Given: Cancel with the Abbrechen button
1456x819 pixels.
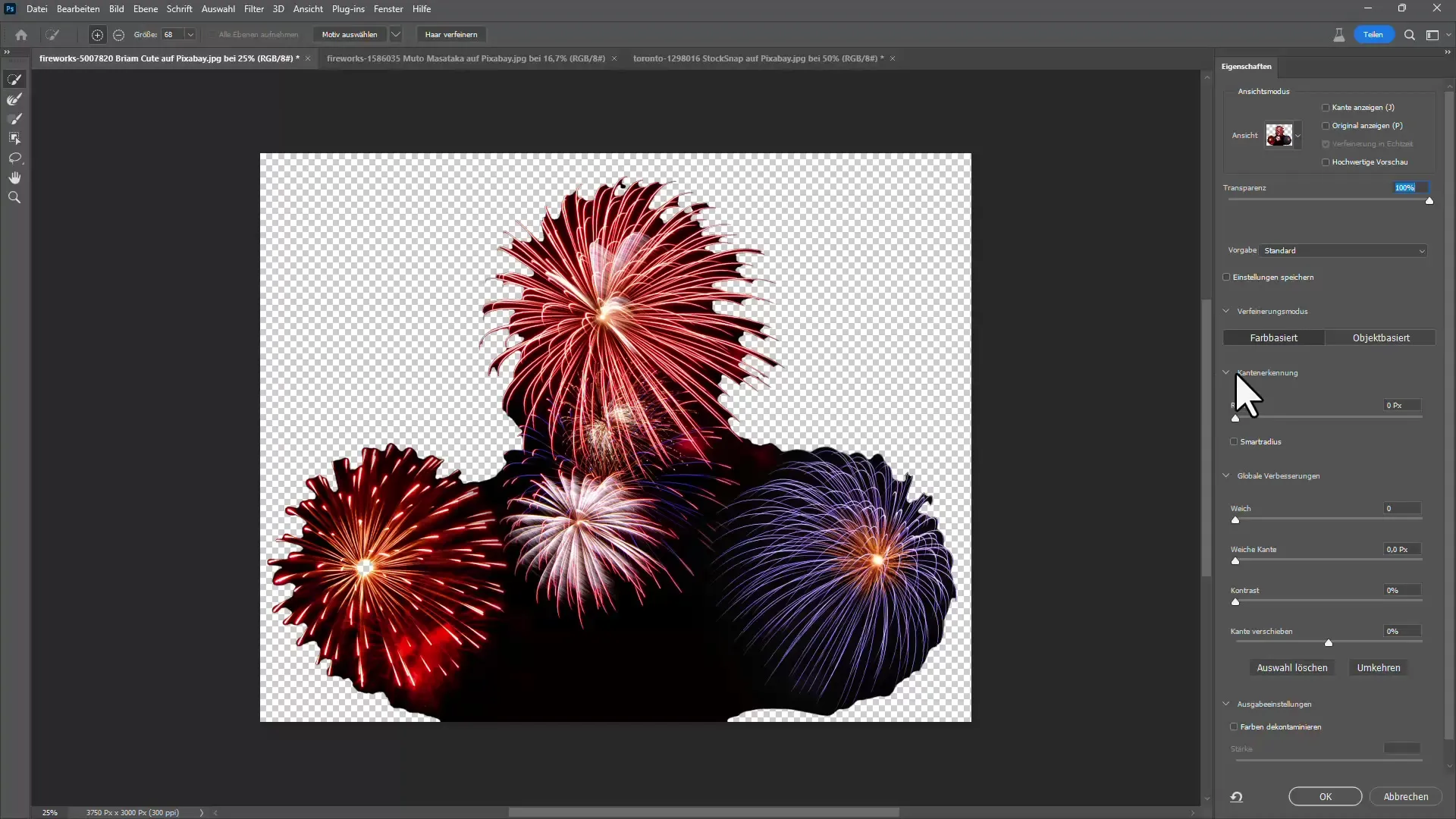Looking at the screenshot, I should click(x=1406, y=797).
